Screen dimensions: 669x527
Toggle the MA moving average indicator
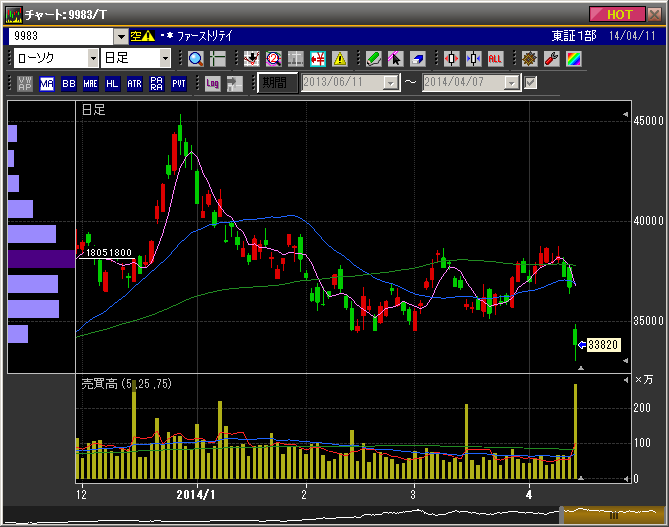click(47, 83)
